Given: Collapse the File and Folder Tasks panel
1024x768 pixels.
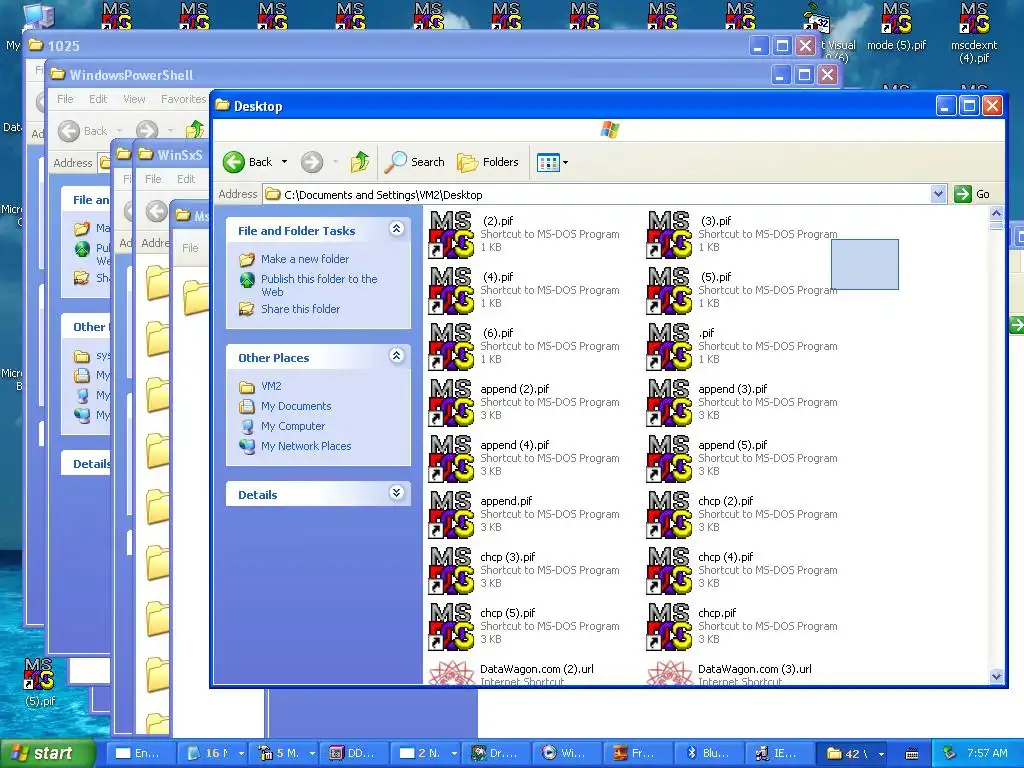Looking at the screenshot, I should click(x=396, y=229).
